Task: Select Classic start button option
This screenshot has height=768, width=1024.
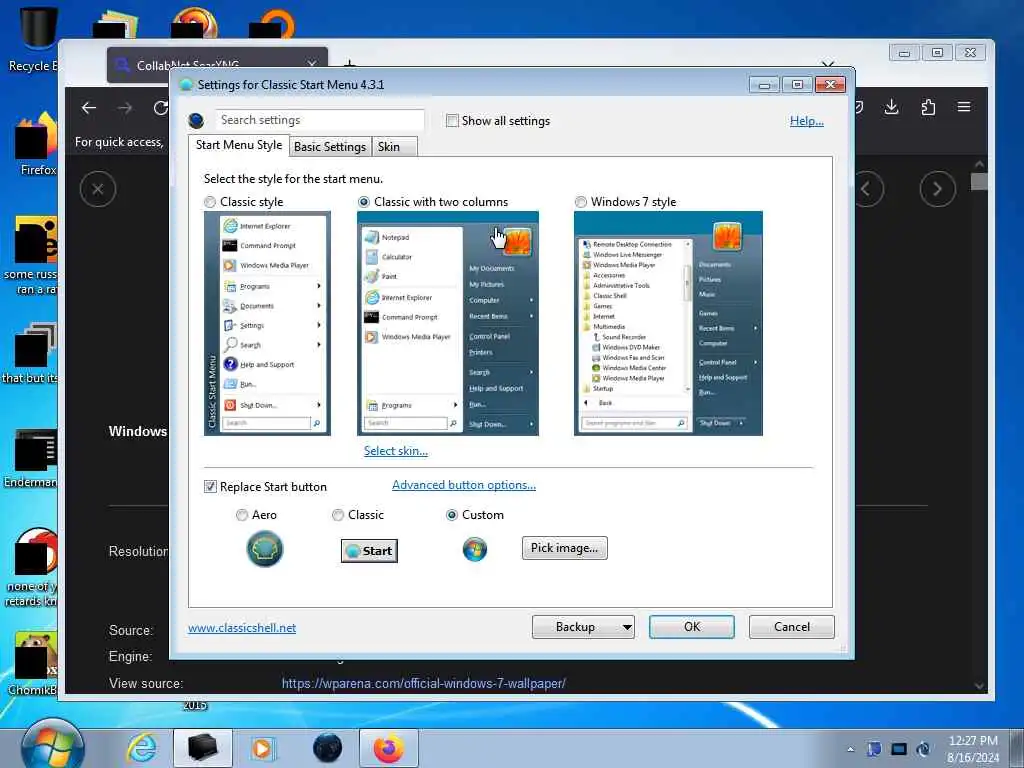Action: point(338,515)
